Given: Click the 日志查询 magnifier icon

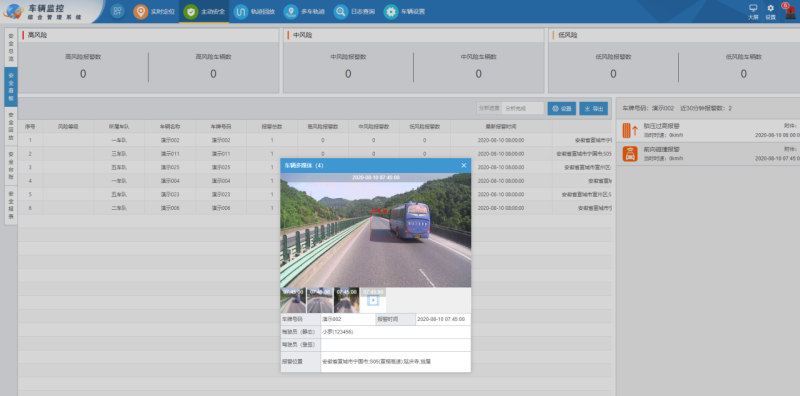Looking at the screenshot, I should click(x=341, y=11).
